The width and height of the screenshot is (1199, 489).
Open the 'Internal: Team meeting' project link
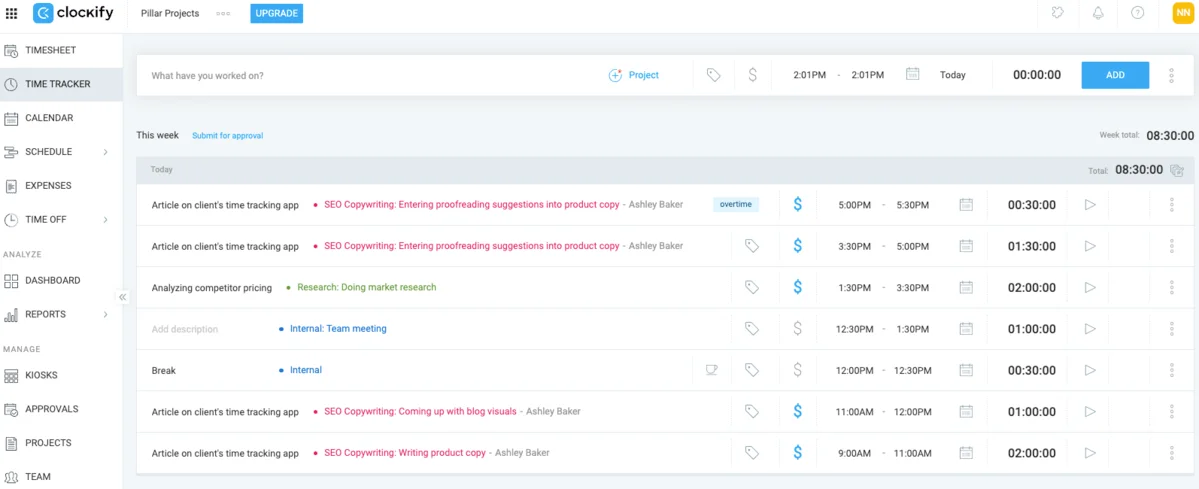click(x=338, y=328)
